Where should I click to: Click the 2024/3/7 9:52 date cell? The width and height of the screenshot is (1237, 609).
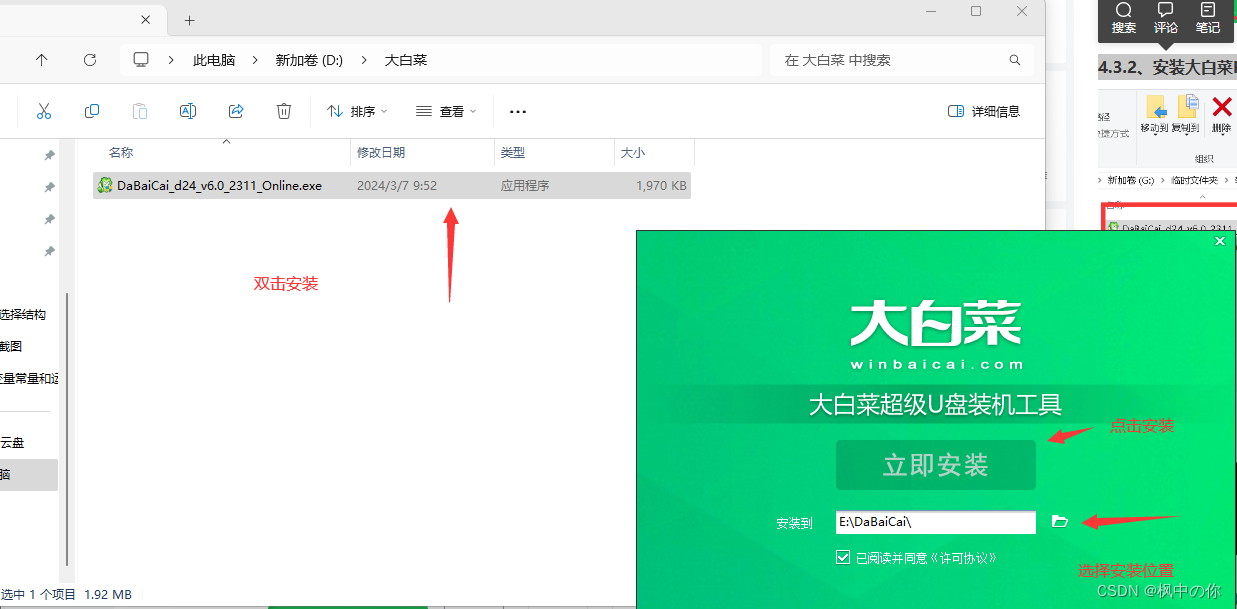(x=397, y=185)
